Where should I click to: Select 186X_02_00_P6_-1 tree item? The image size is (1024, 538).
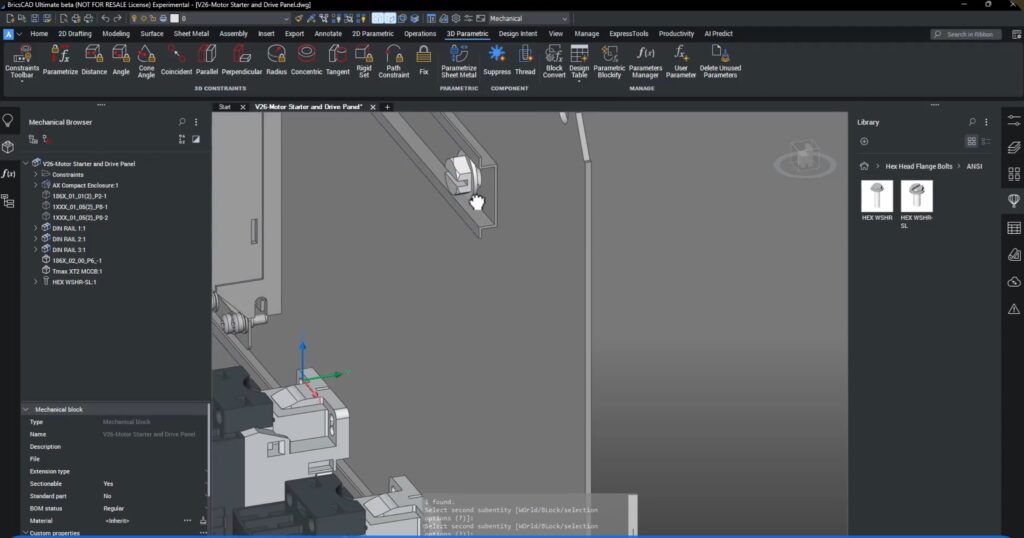pyautogui.click(x=76, y=261)
